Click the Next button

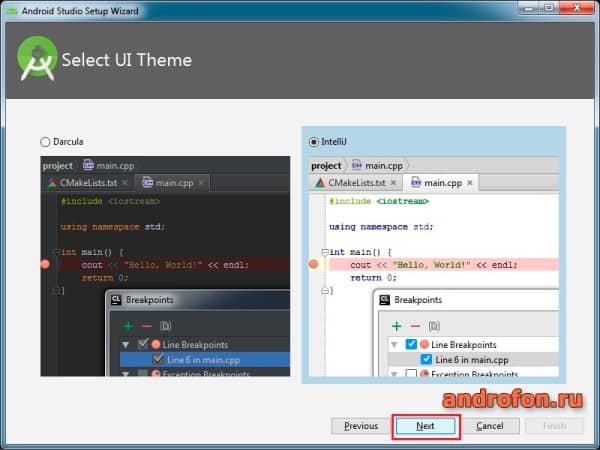(426, 426)
